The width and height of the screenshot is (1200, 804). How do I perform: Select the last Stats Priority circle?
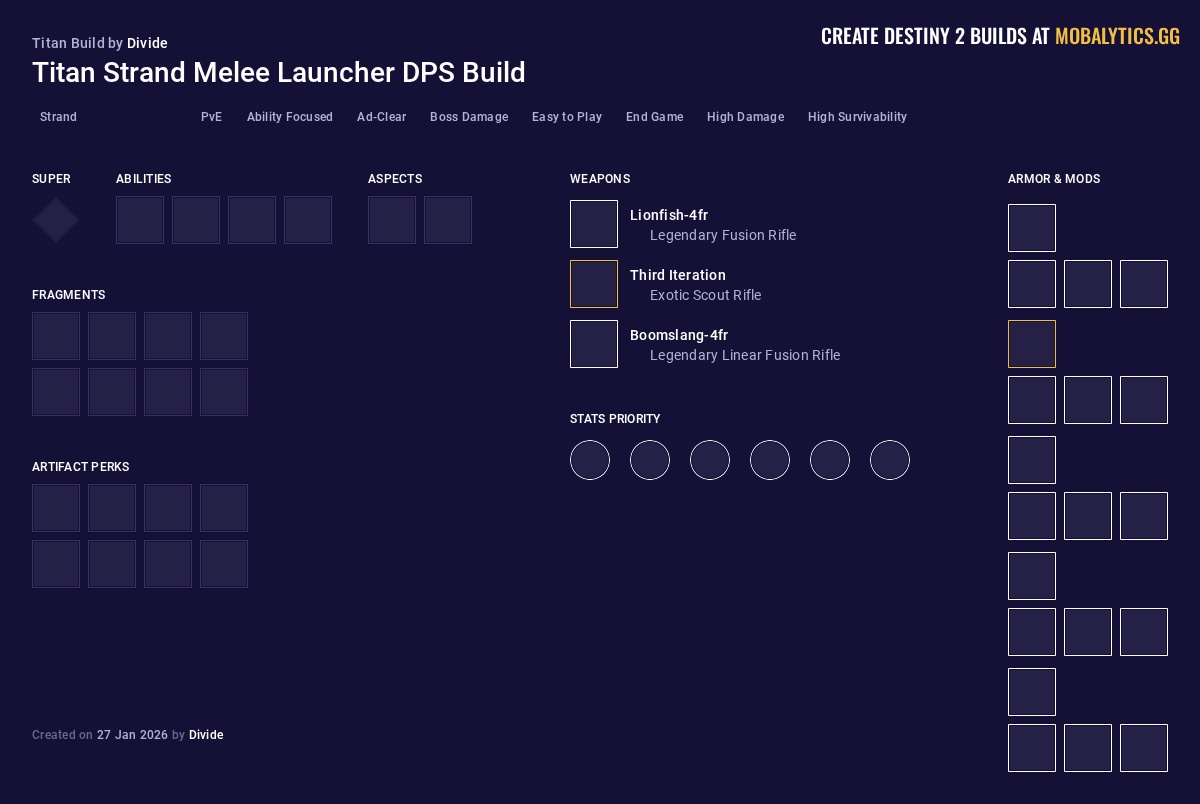(x=890, y=460)
